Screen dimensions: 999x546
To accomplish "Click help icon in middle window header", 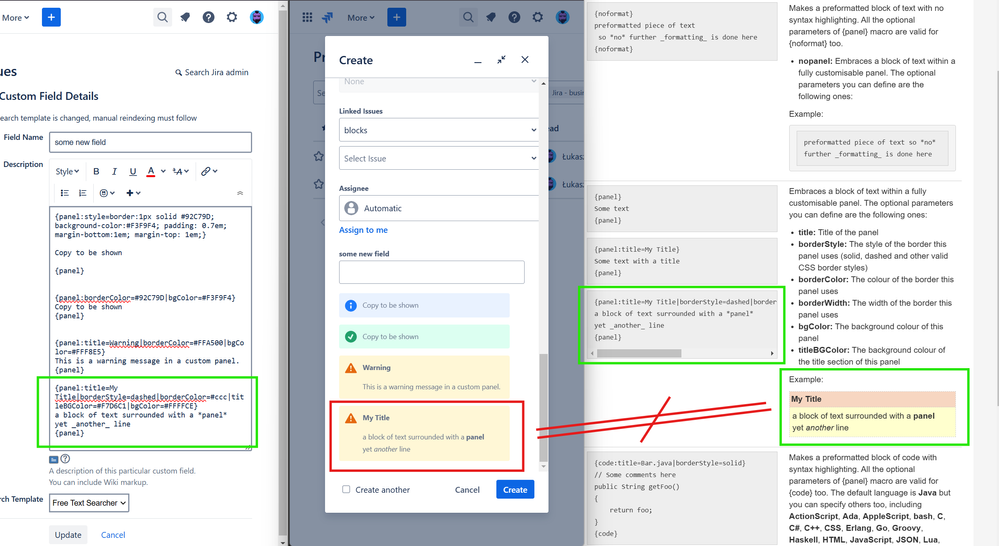I will coord(514,17).
